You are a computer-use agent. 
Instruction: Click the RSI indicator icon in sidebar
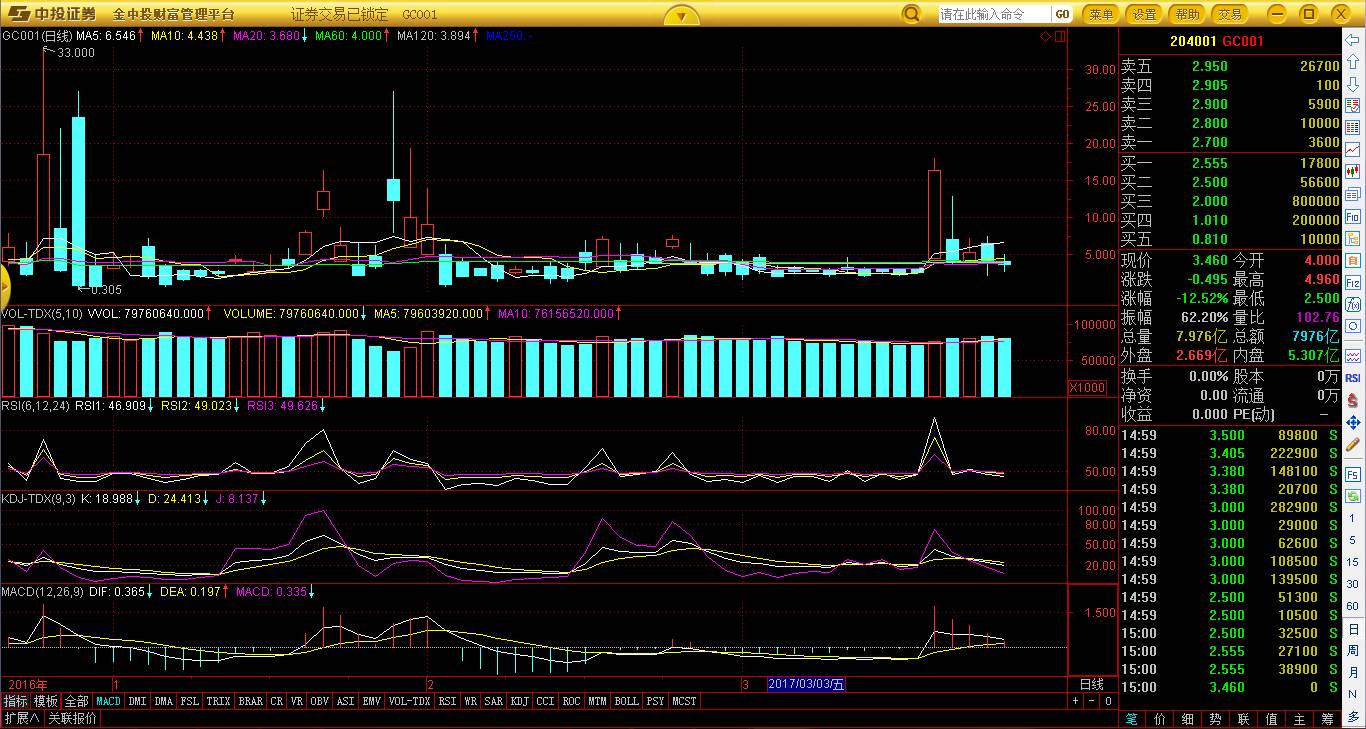coord(1353,378)
